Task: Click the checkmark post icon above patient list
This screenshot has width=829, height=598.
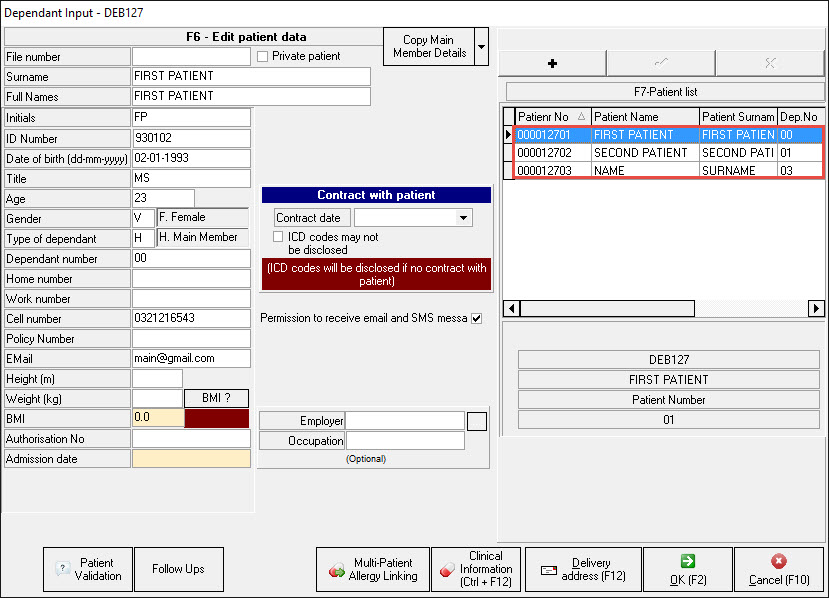Action: click(x=660, y=62)
